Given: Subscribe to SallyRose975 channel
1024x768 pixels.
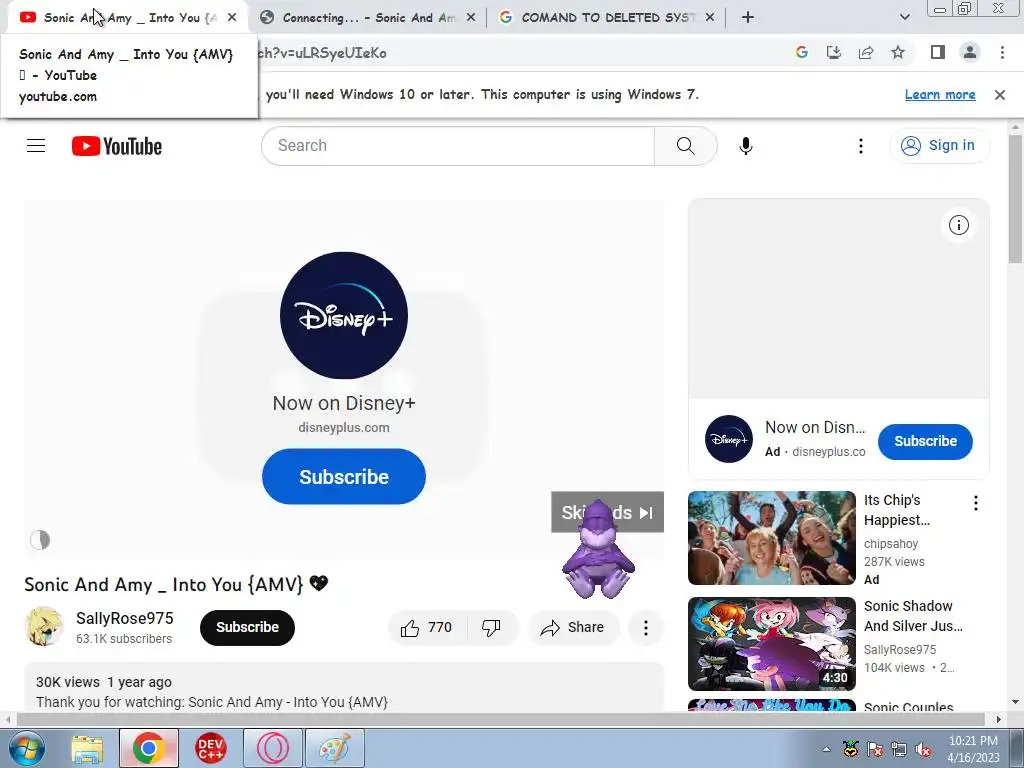Looking at the screenshot, I should click(x=248, y=628).
